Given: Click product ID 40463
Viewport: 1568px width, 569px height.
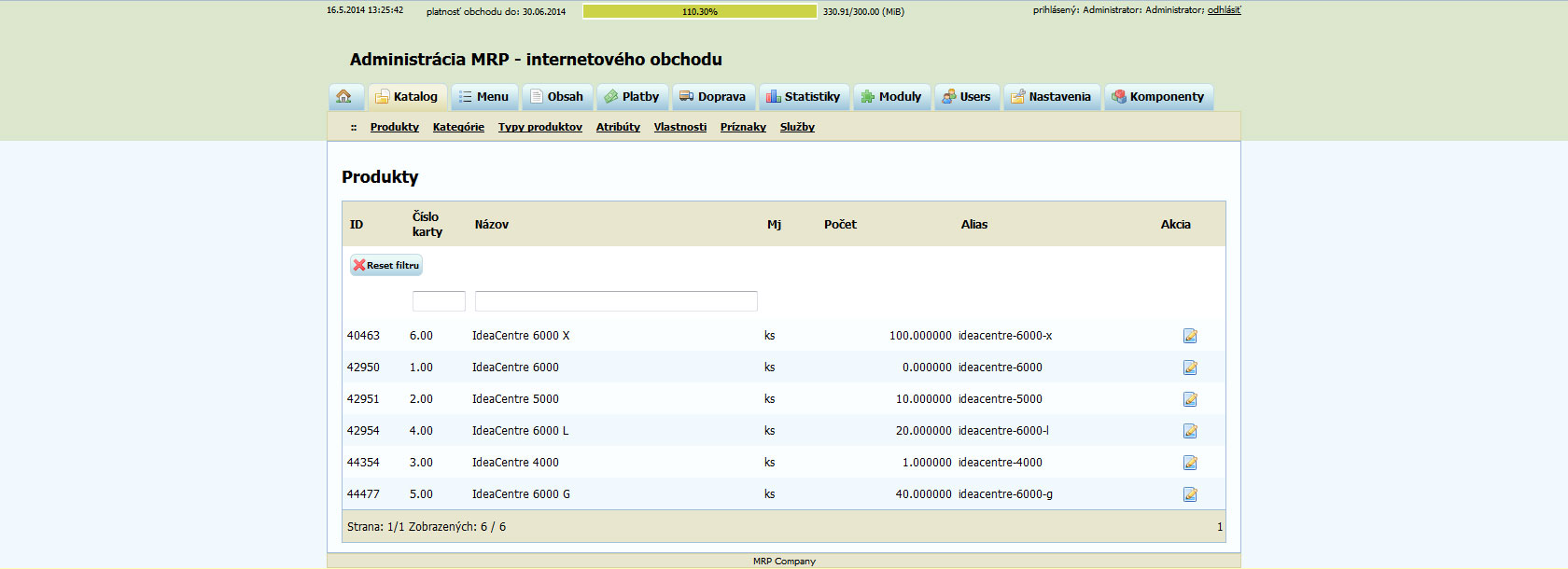Looking at the screenshot, I should click(x=364, y=336).
